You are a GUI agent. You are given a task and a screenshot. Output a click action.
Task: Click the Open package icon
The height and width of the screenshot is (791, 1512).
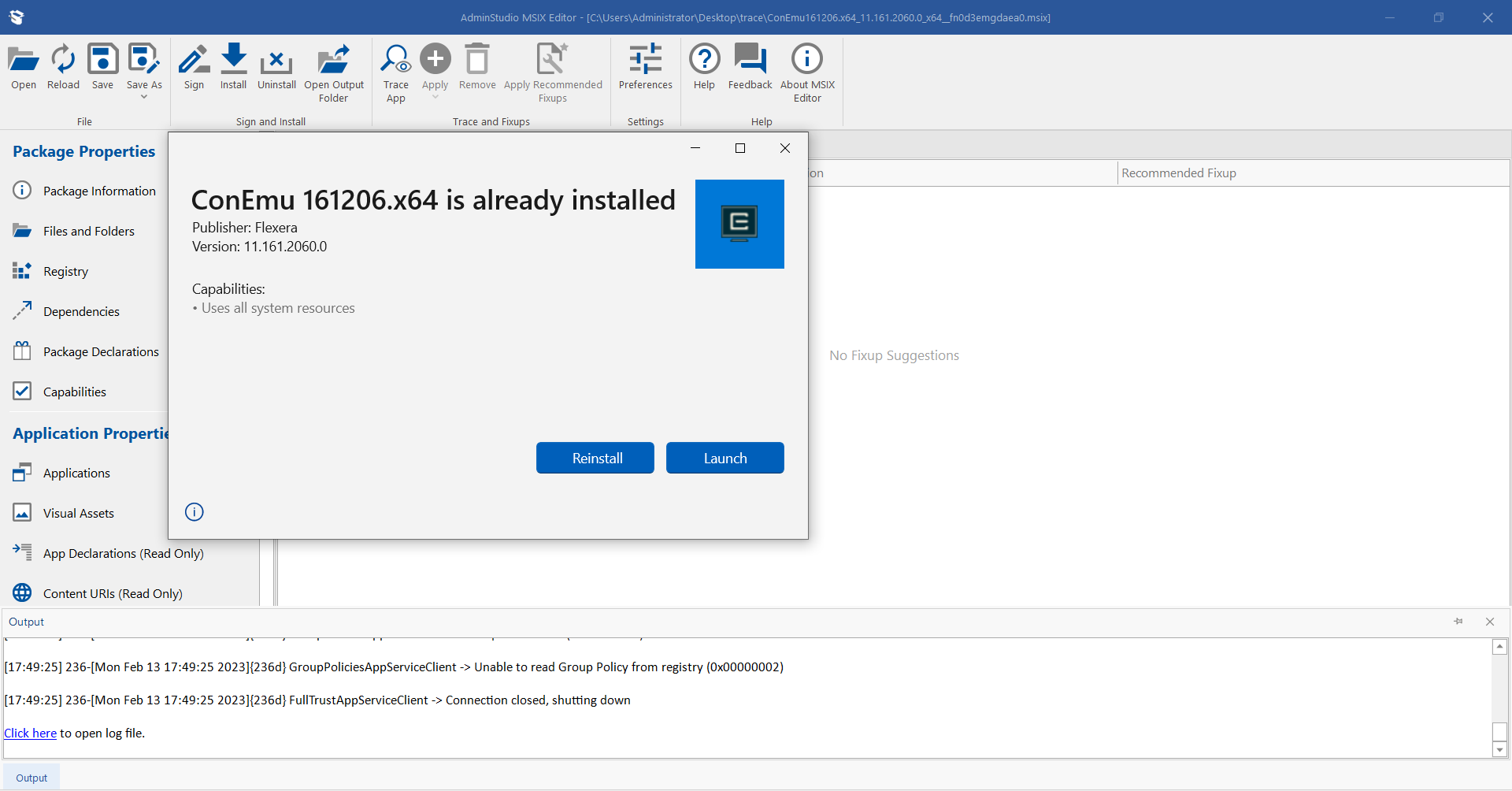[x=24, y=61]
